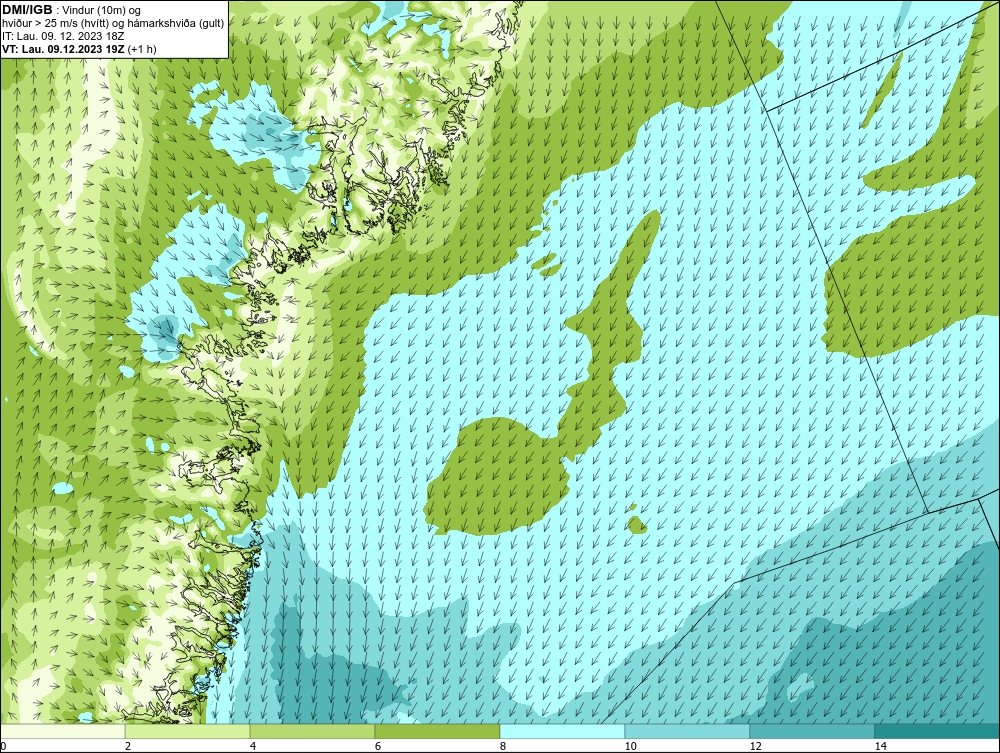Click the legend label 2
1000x753 pixels.
pos(128,747)
